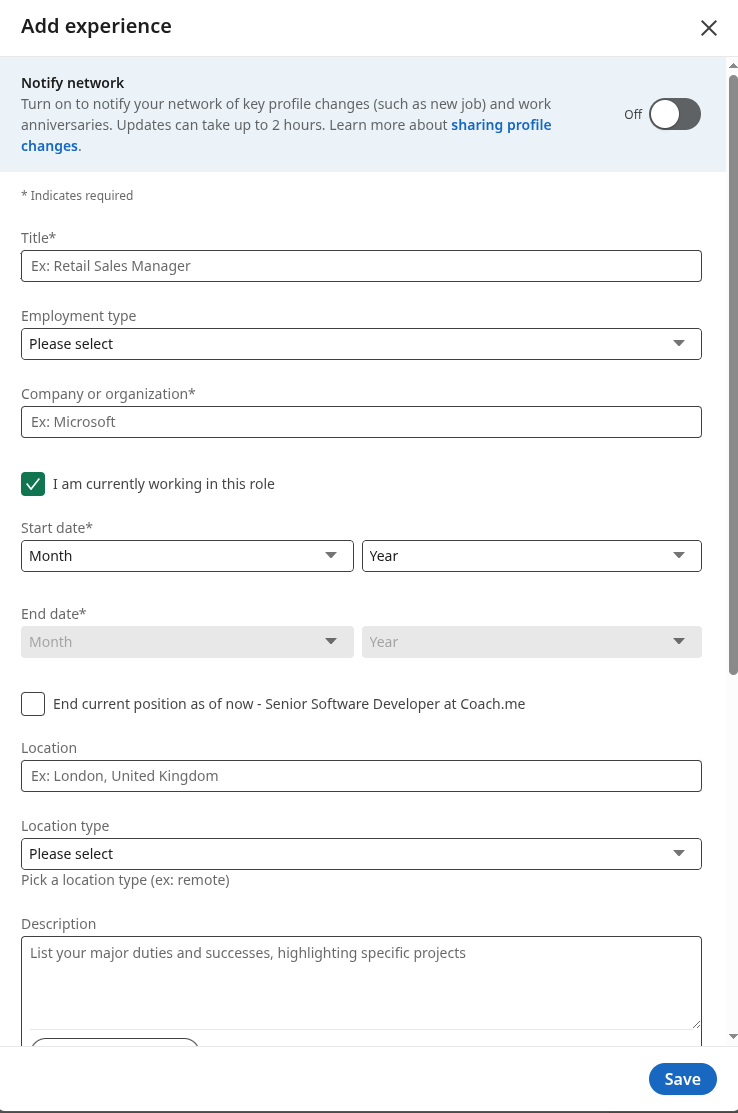Focus the Company or organization field

[361, 422]
